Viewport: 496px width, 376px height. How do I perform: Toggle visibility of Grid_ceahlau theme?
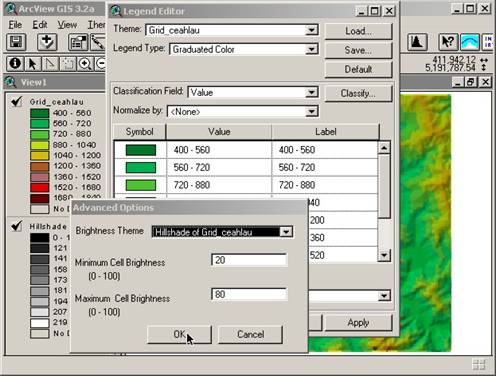16,101
